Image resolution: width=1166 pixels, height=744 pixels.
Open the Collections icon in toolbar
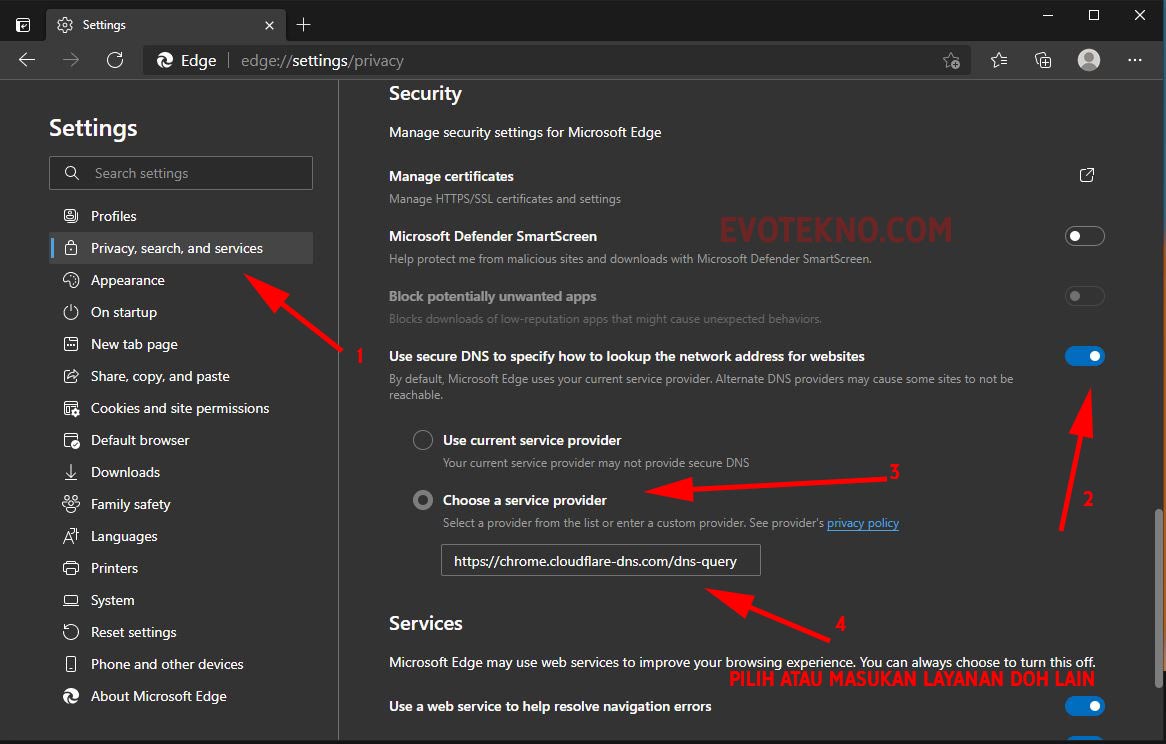pos(1043,60)
